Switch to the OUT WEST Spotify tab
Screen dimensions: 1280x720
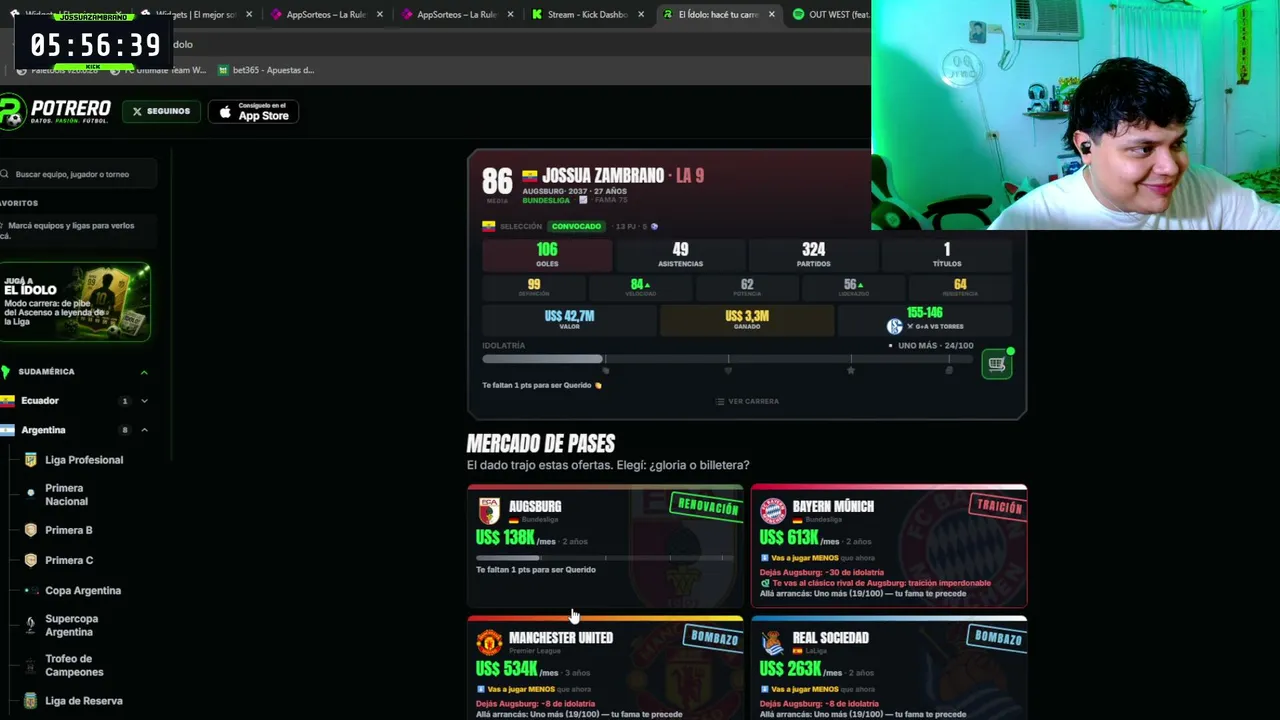pos(830,15)
